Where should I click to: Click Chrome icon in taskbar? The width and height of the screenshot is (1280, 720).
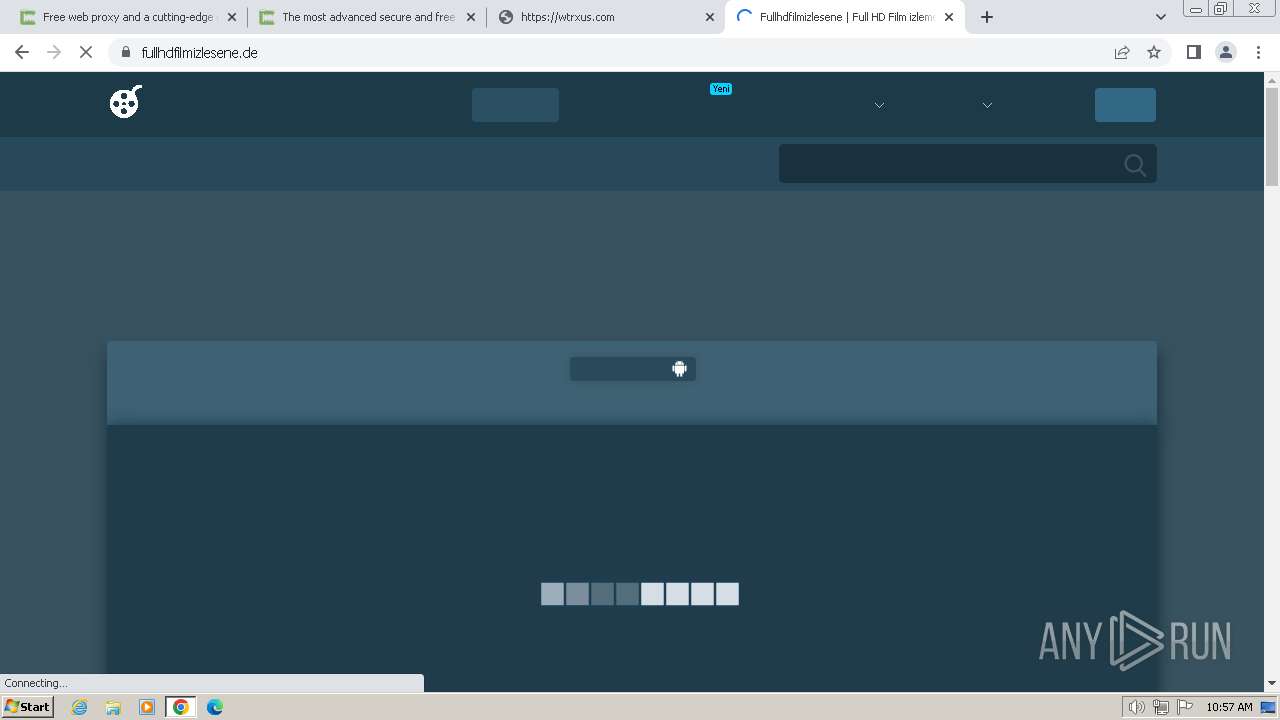pos(181,707)
